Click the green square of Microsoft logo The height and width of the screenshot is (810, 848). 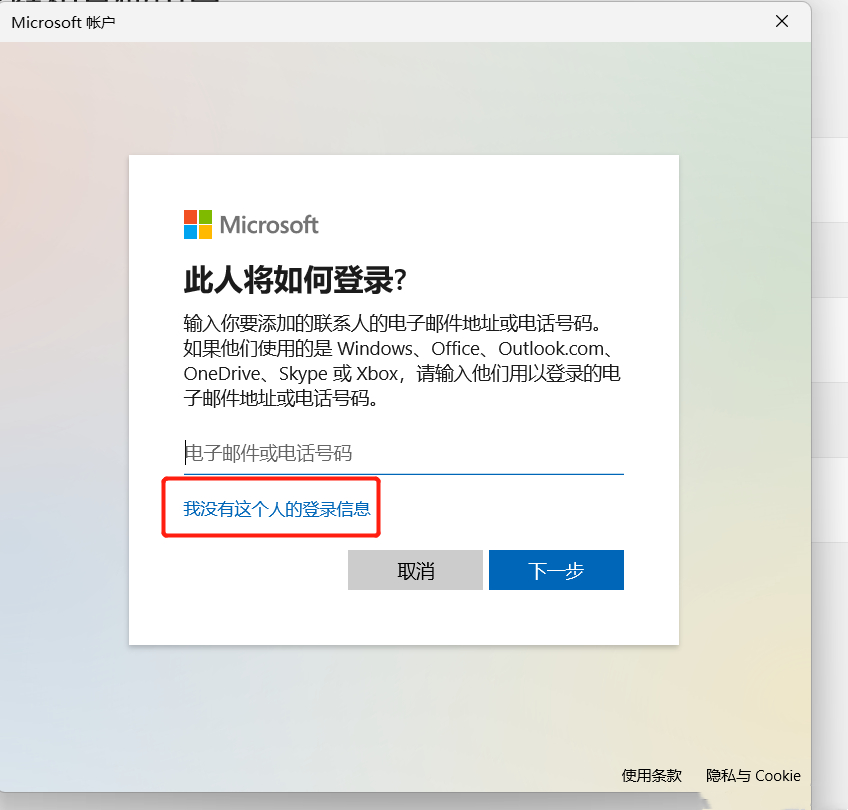click(x=205, y=217)
